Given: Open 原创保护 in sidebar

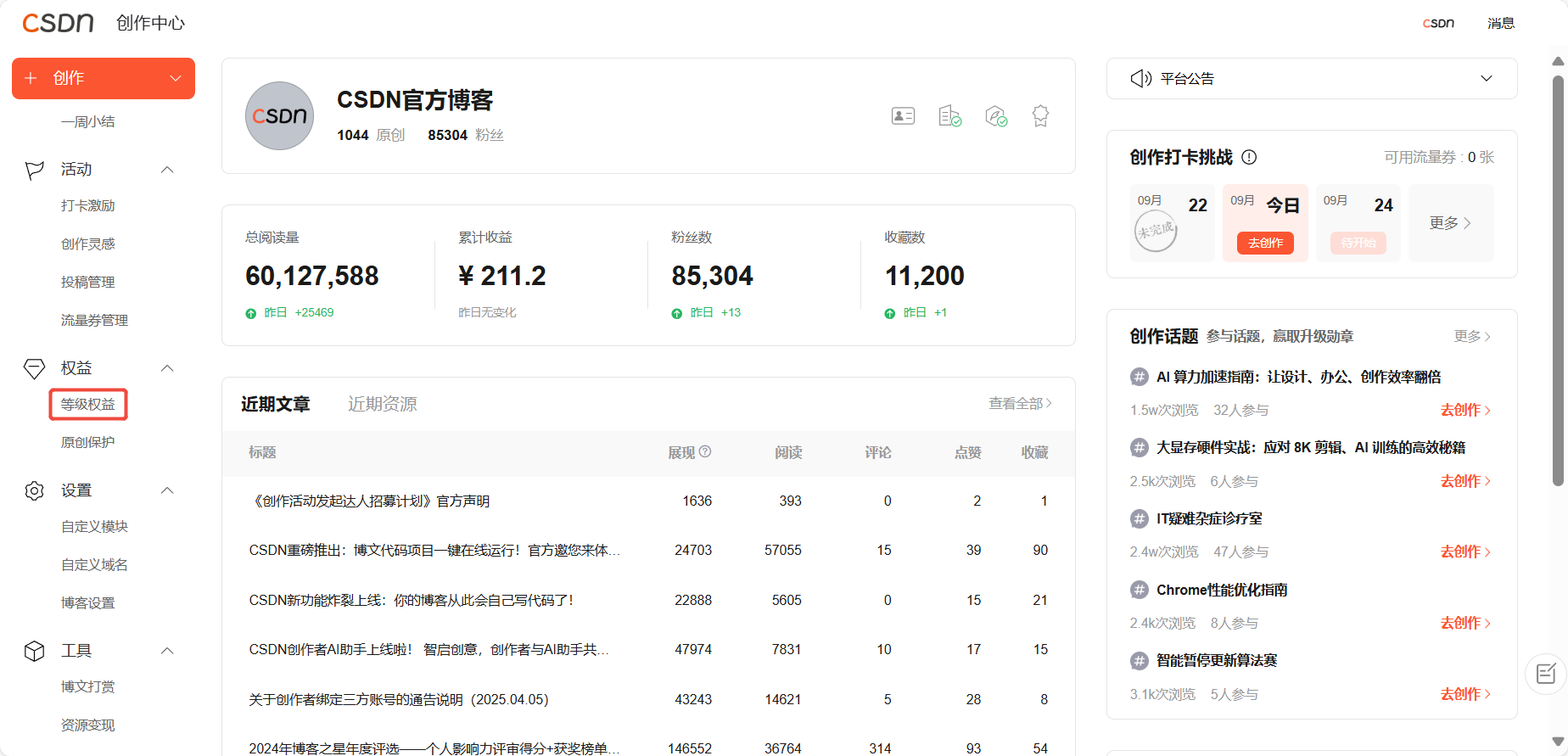Looking at the screenshot, I should tap(88, 442).
